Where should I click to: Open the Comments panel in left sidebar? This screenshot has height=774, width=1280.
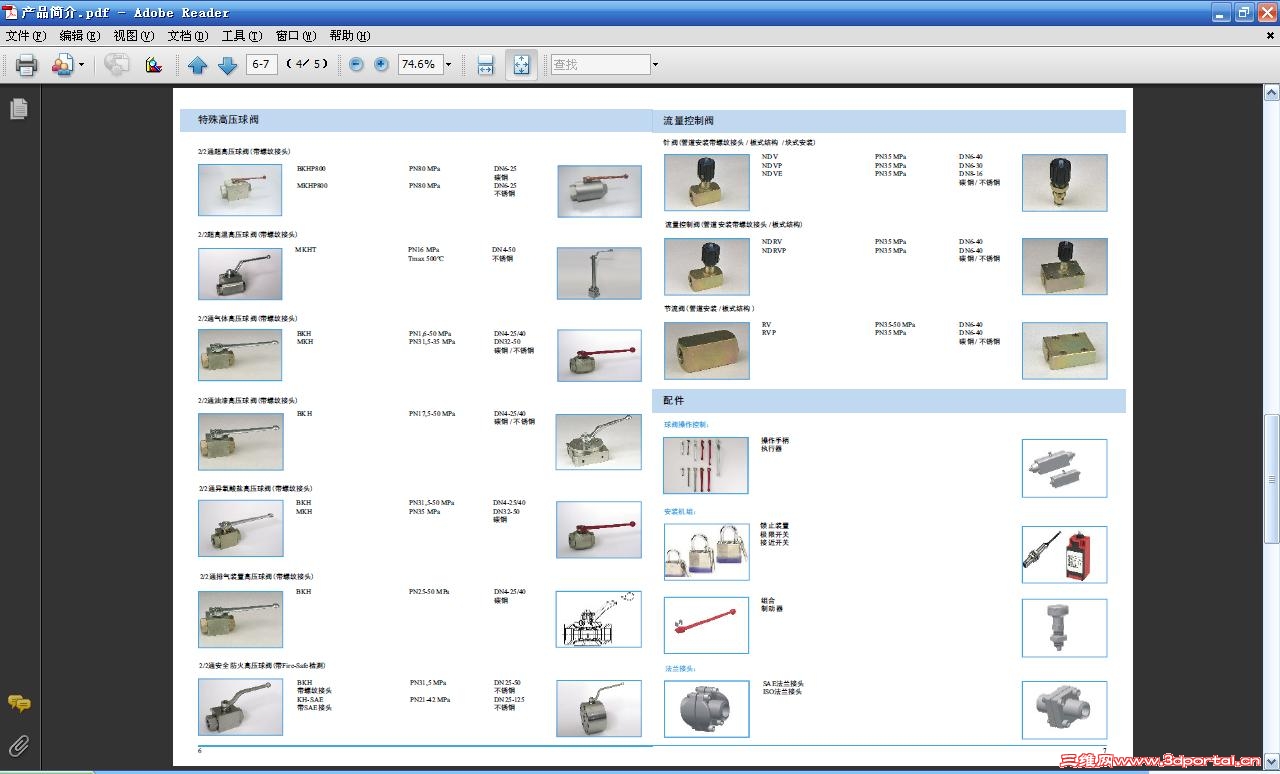pyautogui.click(x=19, y=704)
